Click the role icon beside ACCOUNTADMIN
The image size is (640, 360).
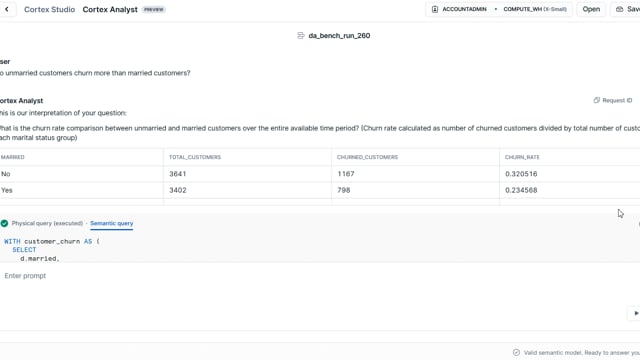click(435, 9)
